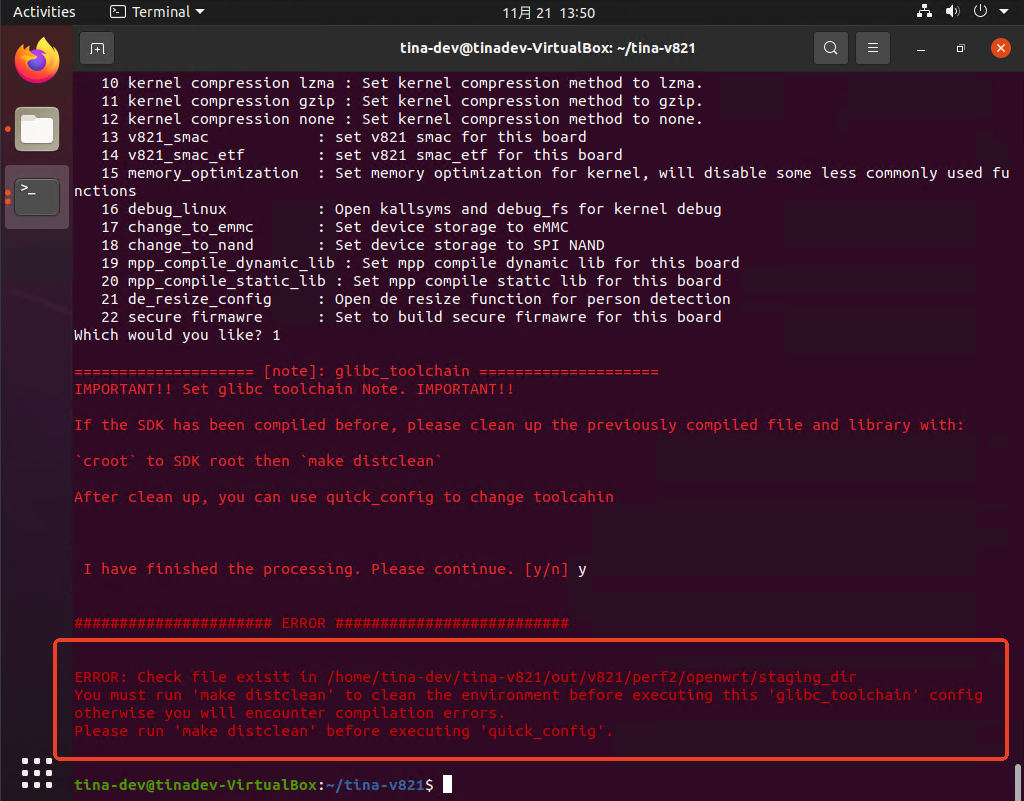The height and width of the screenshot is (801, 1024).
Task: Open the terminal hamburger menu
Action: pyautogui.click(x=873, y=47)
